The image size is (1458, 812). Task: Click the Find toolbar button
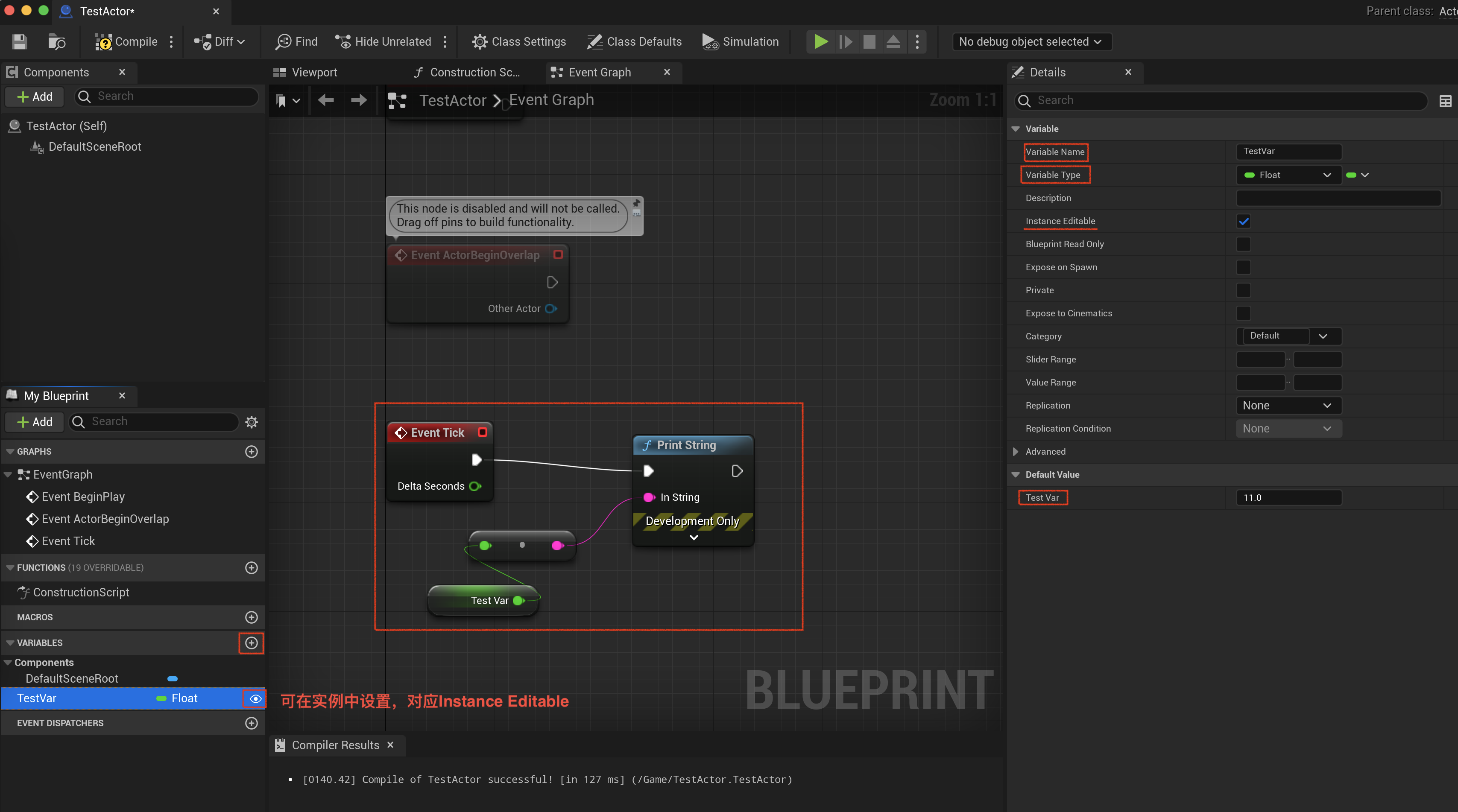[296, 41]
